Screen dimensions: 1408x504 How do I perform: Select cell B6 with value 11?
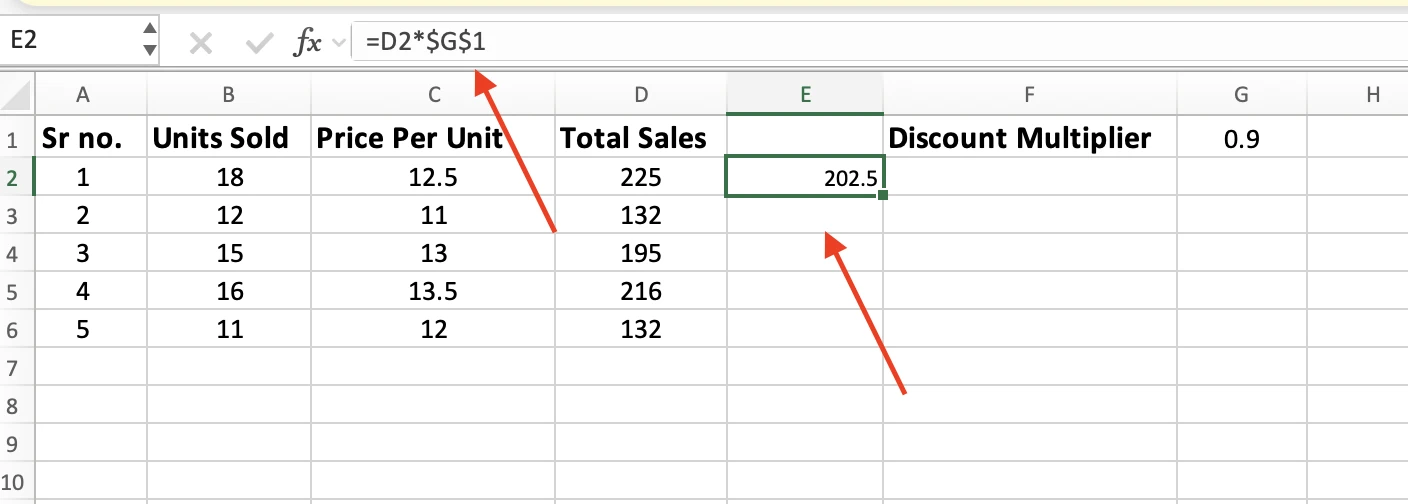click(229, 329)
